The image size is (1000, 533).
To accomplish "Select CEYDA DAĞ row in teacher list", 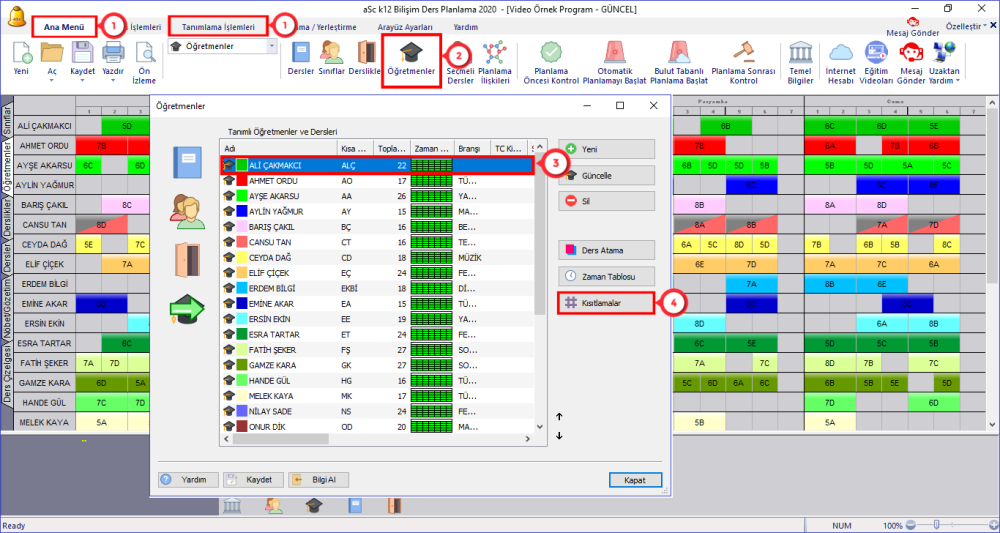I will tap(378, 258).
